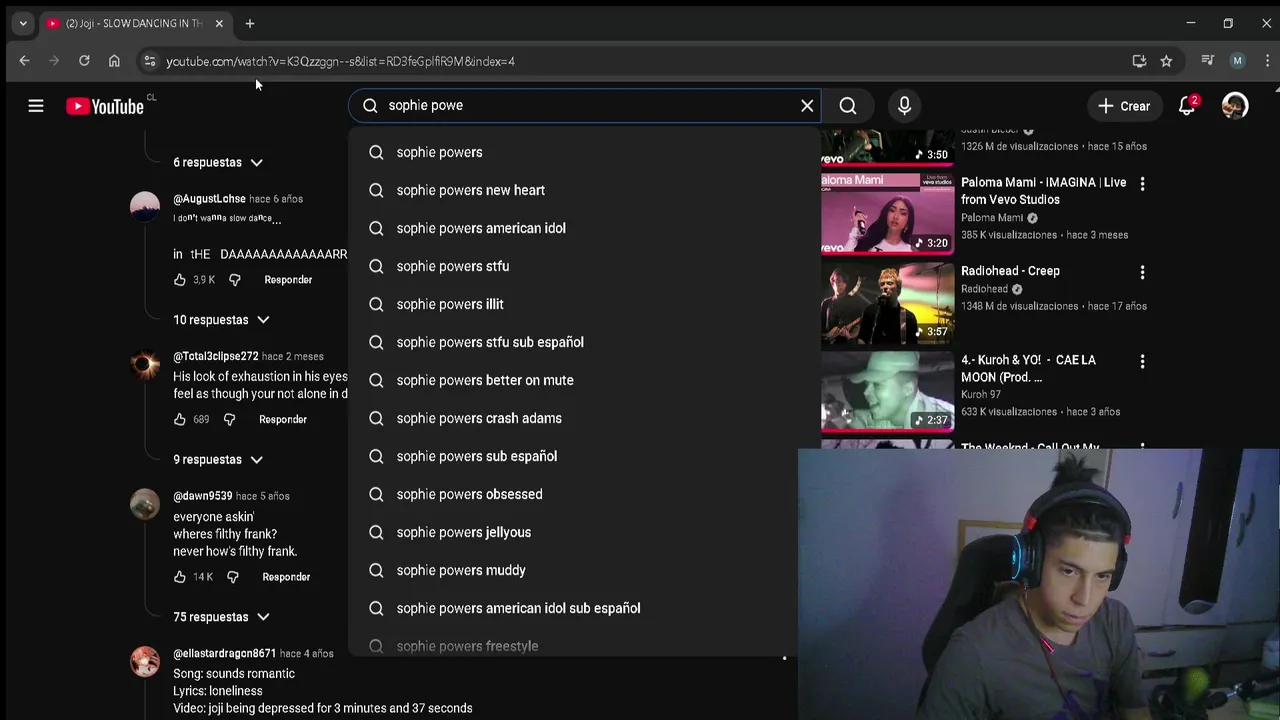Screen dimensions: 1280x720
Task: Click the address bar URL
Action: point(340,61)
